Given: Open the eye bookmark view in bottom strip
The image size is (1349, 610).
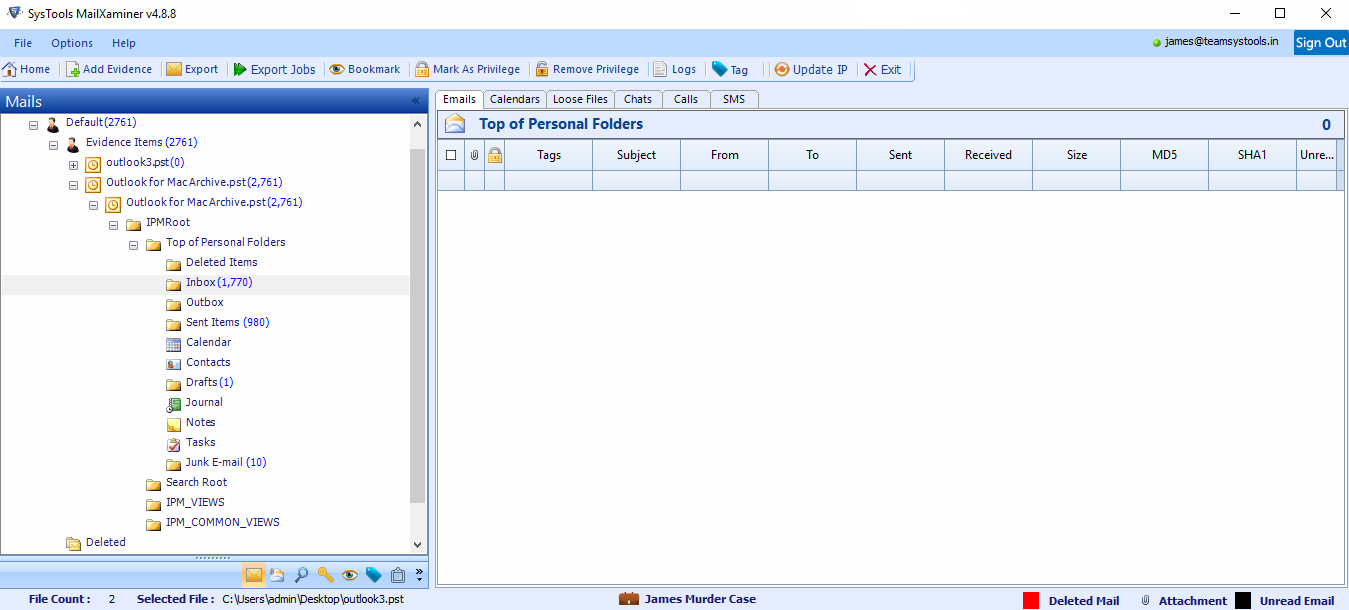Looking at the screenshot, I should tap(349, 575).
